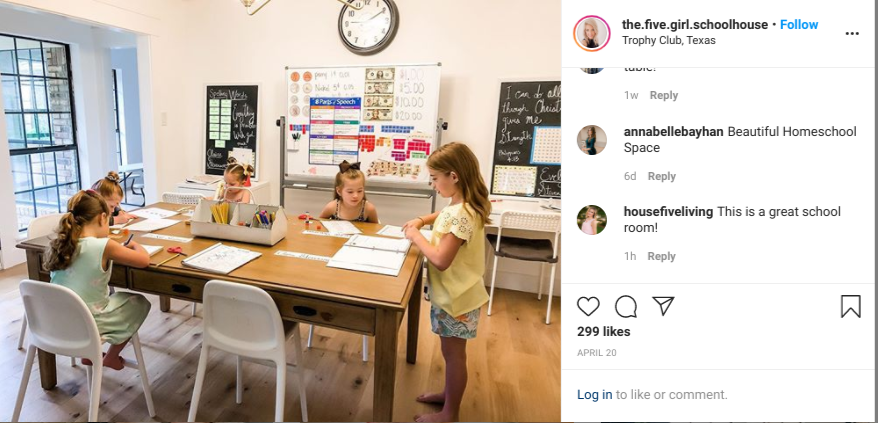Click the APRIL 20 post date
Image resolution: width=878 pixels, height=423 pixels.
(596, 353)
